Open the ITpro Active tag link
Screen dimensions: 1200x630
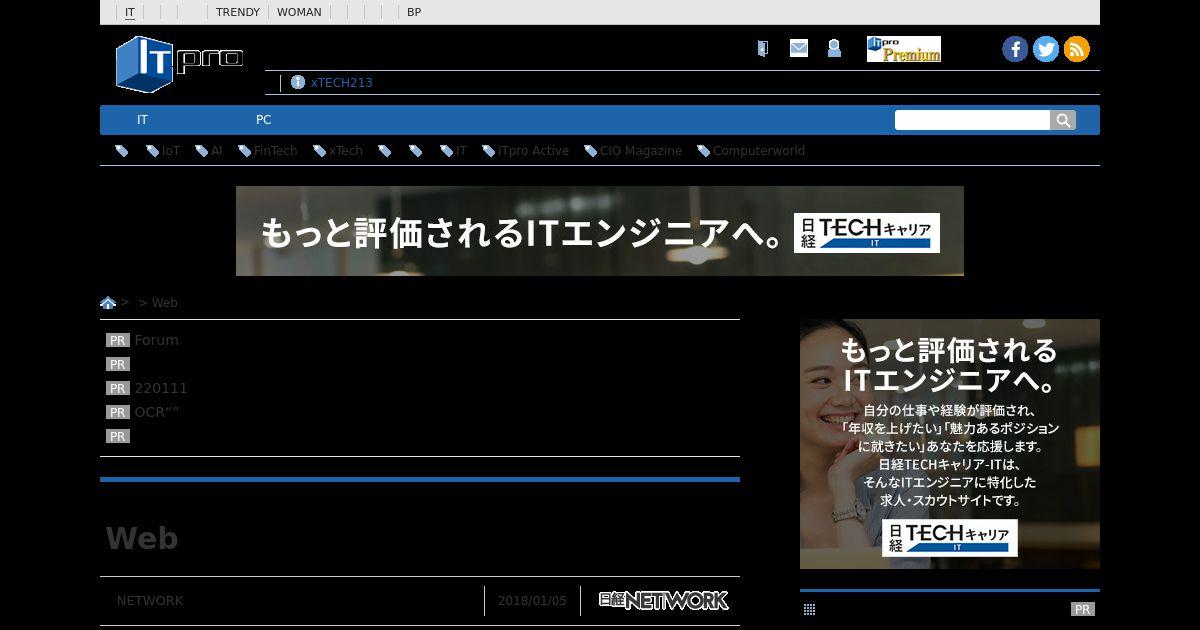(534, 151)
